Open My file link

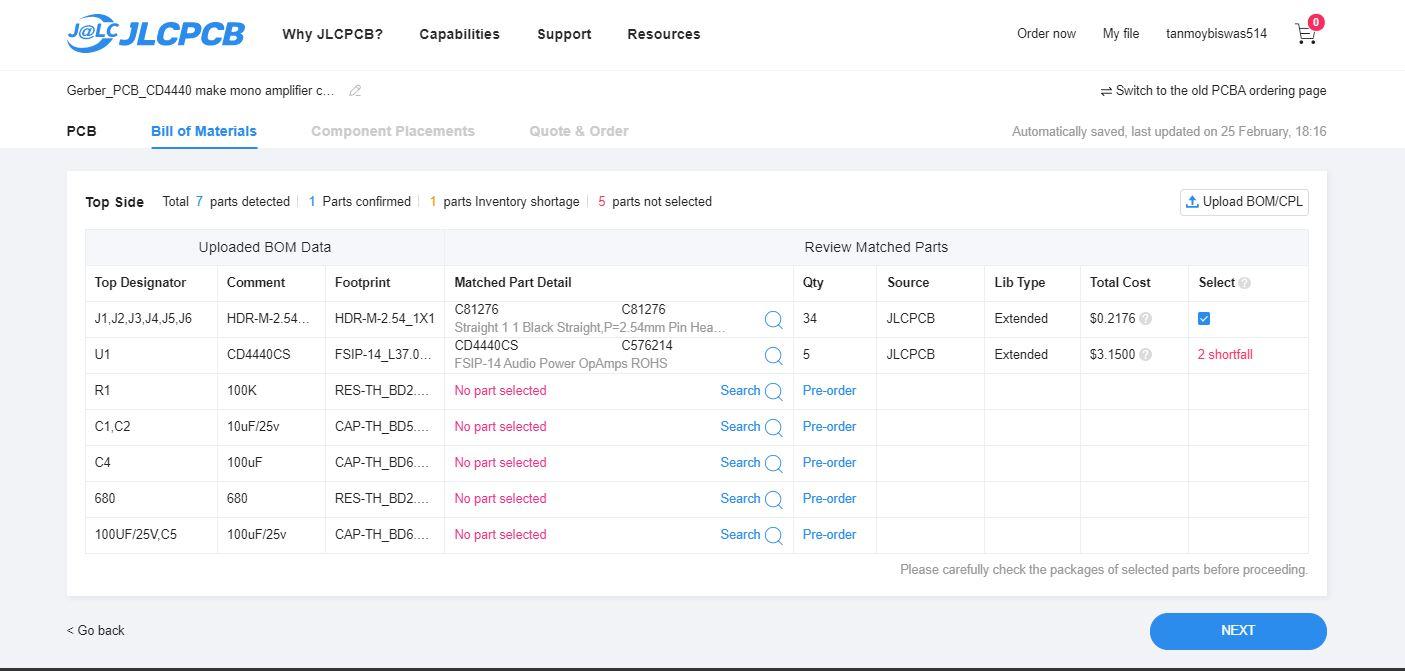click(x=1121, y=34)
